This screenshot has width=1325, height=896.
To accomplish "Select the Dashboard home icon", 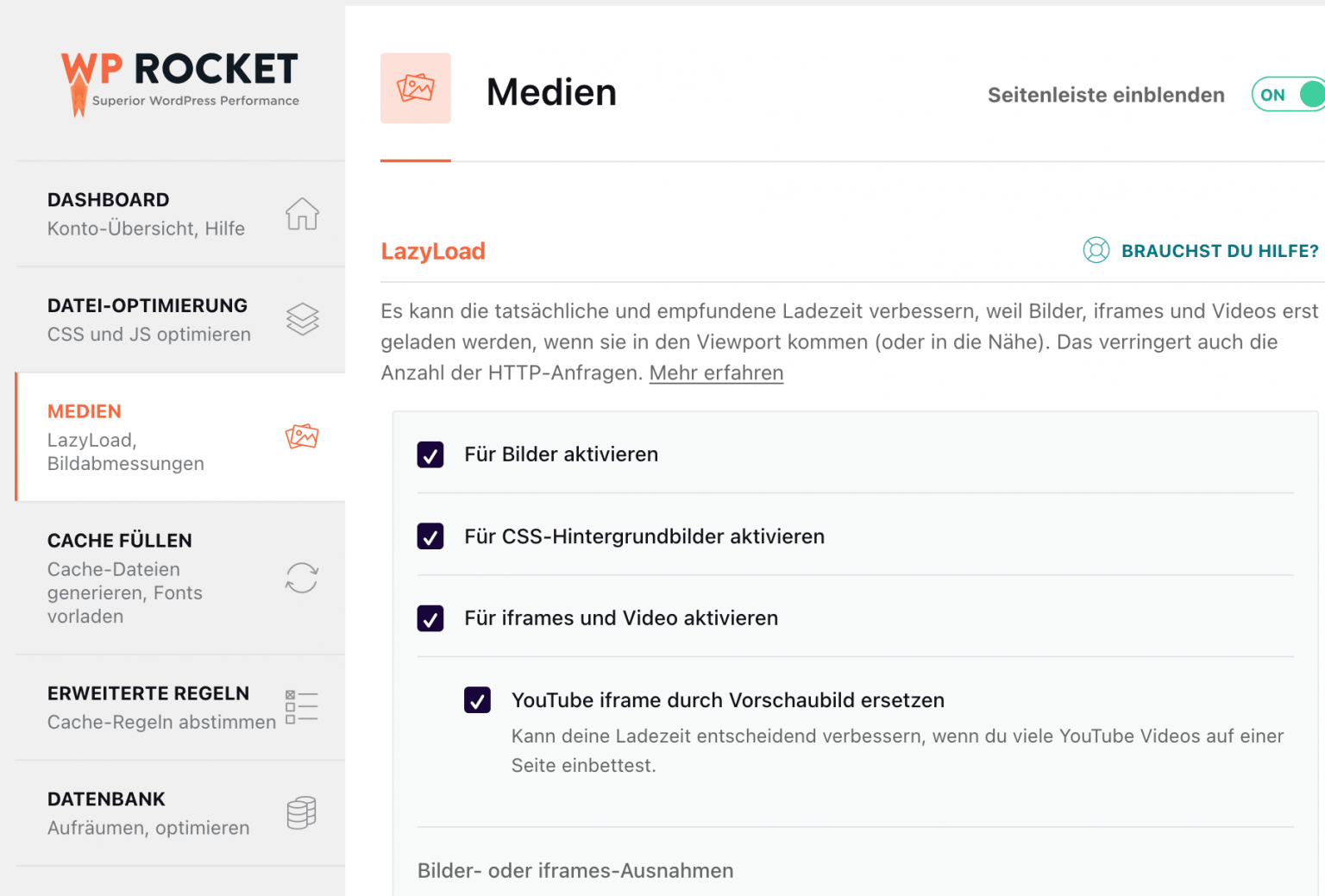I will pyautogui.click(x=301, y=215).
